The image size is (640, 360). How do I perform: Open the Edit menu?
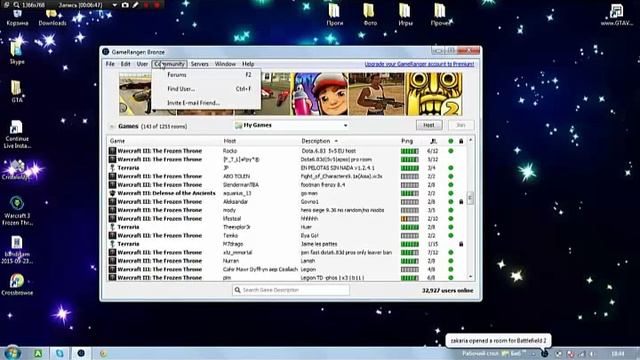point(125,64)
